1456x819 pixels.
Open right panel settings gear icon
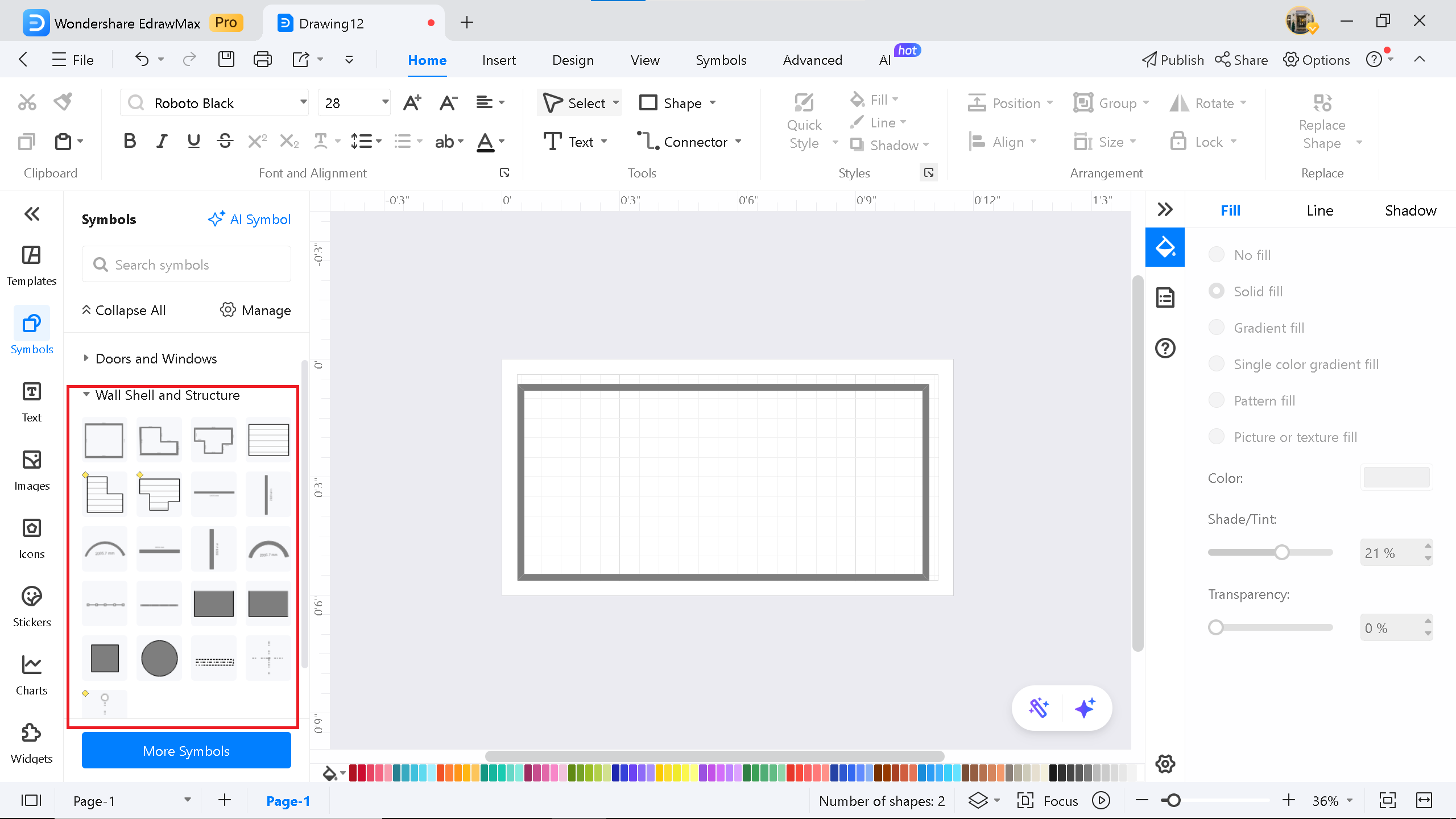coord(1165,764)
